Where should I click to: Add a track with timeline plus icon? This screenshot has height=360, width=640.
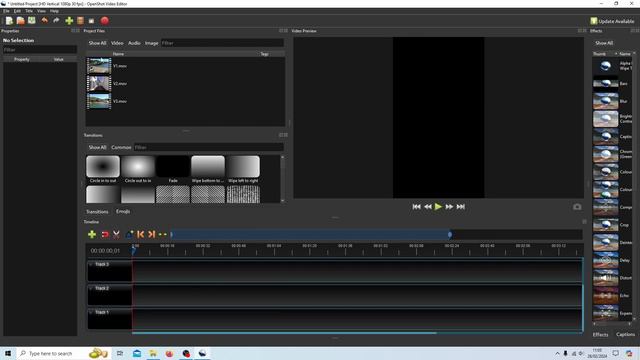pos(92,234)
